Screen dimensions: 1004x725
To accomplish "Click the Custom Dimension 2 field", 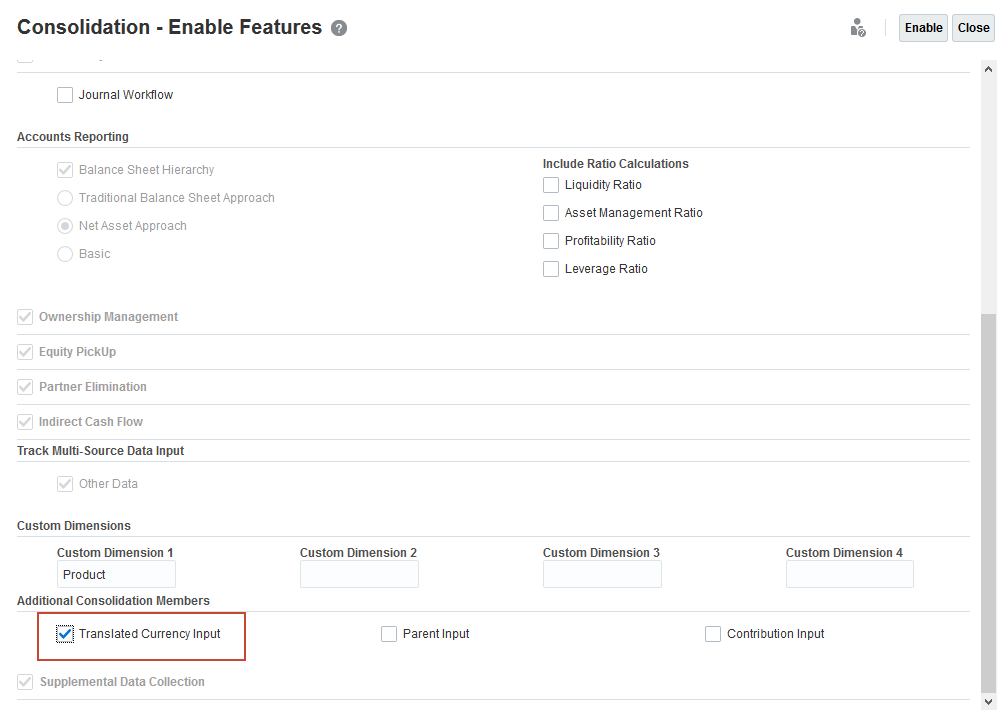I will point(359,574).
